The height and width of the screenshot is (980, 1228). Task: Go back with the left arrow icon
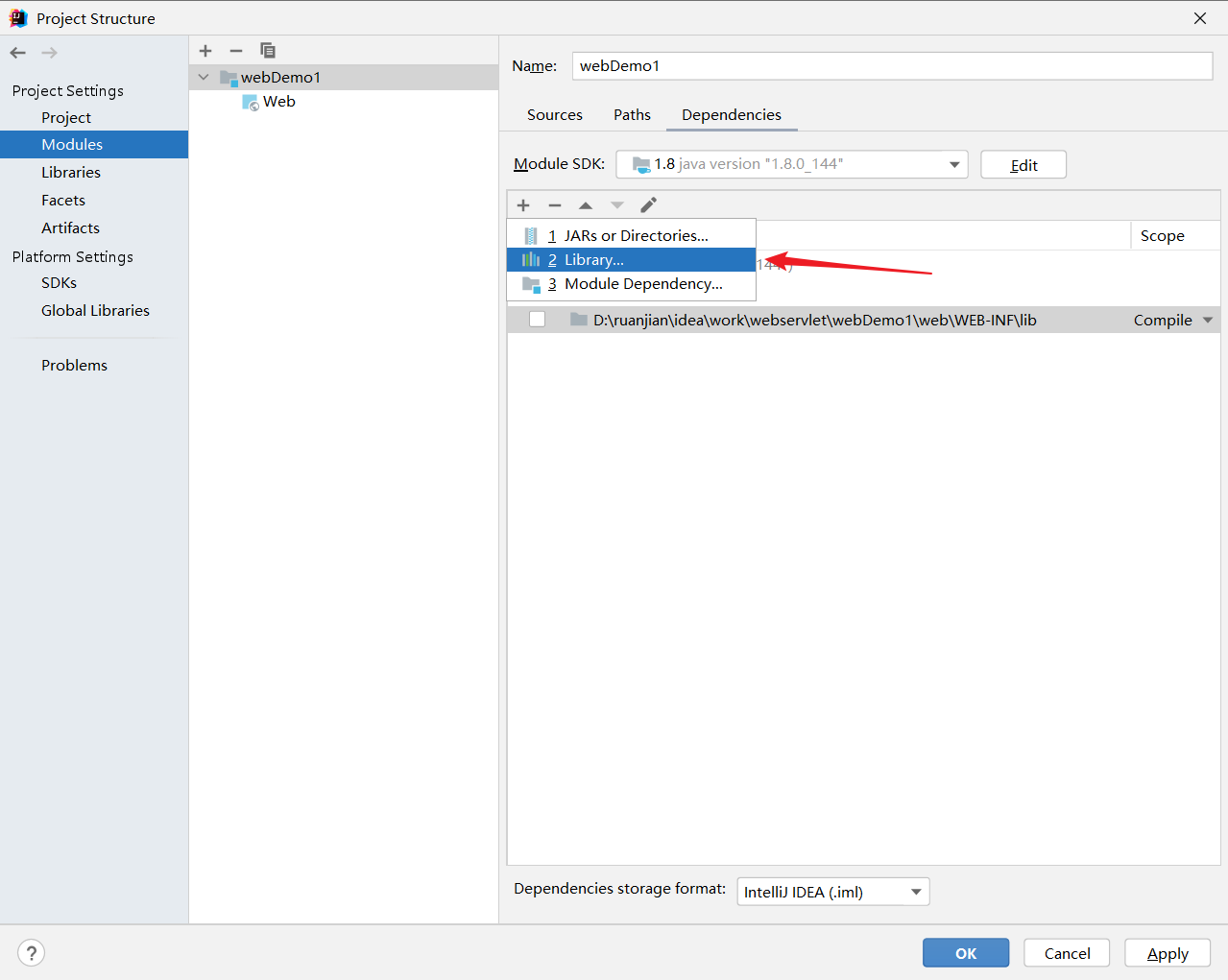coord(17,53)
